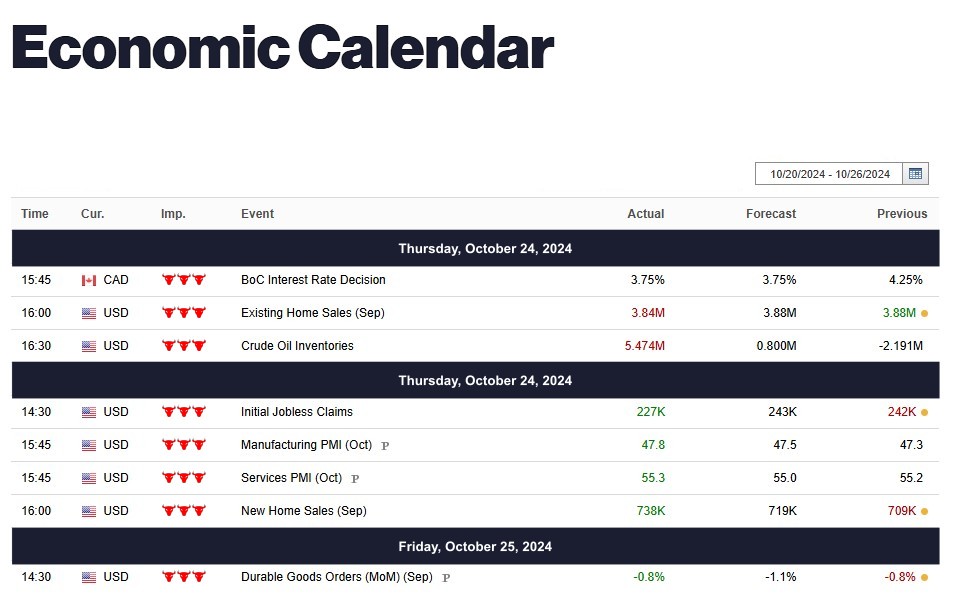Click the Event column header
This screenshot has width=953, height=608.
257,213
